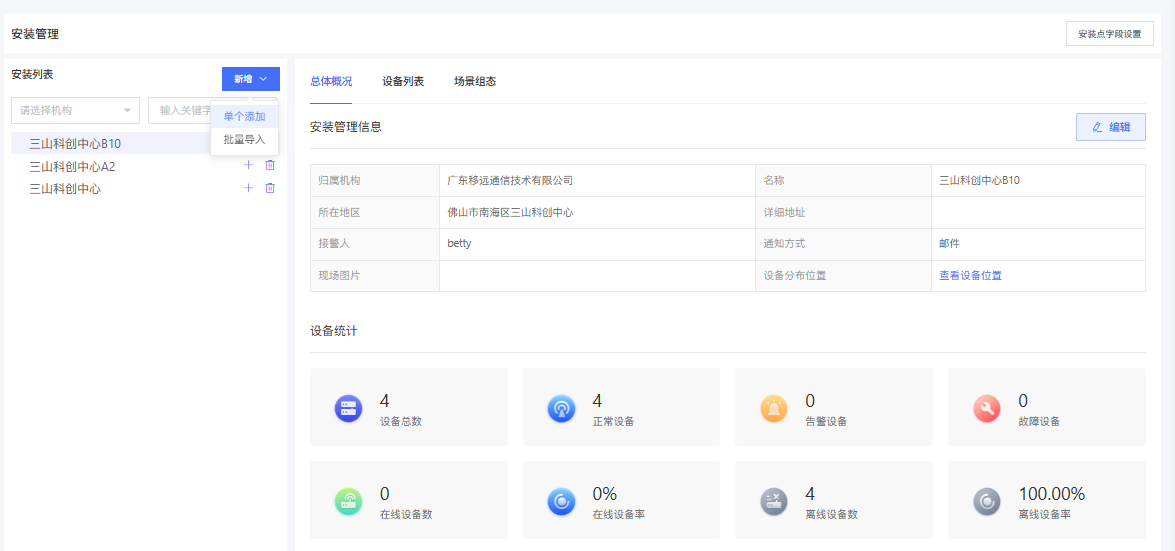Click the 故障设备 wrench icon
This screenshot has width=1175, height=551.
(986, 408)
